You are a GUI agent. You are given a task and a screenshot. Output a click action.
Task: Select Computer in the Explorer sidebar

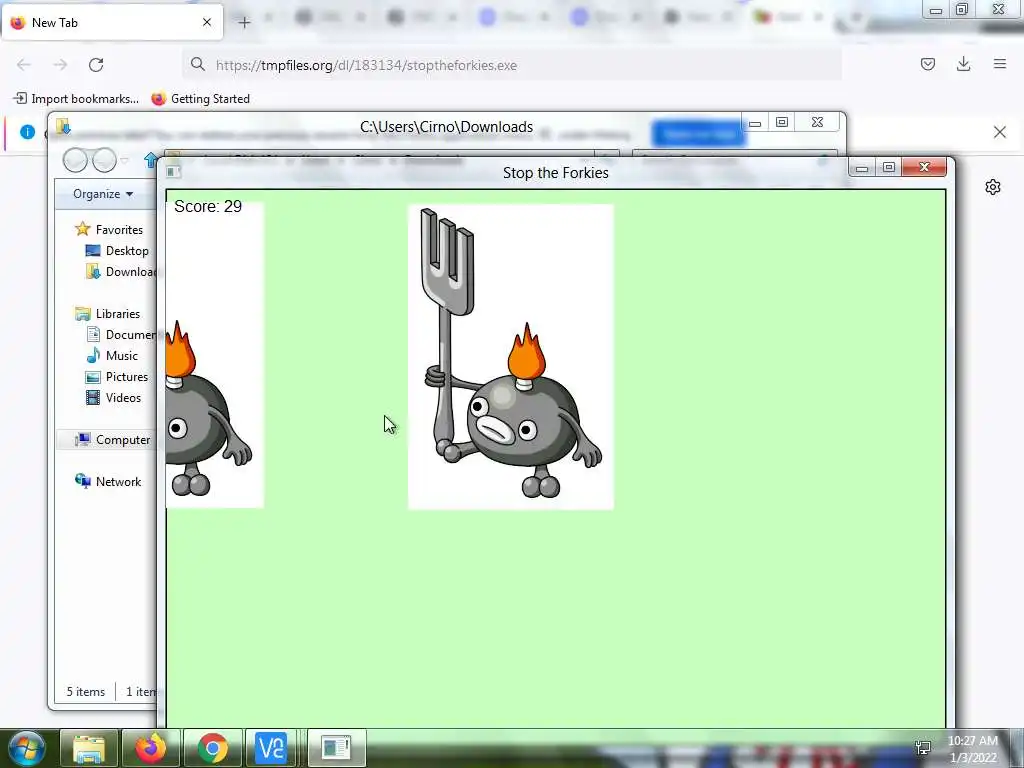tap(112, 440)
